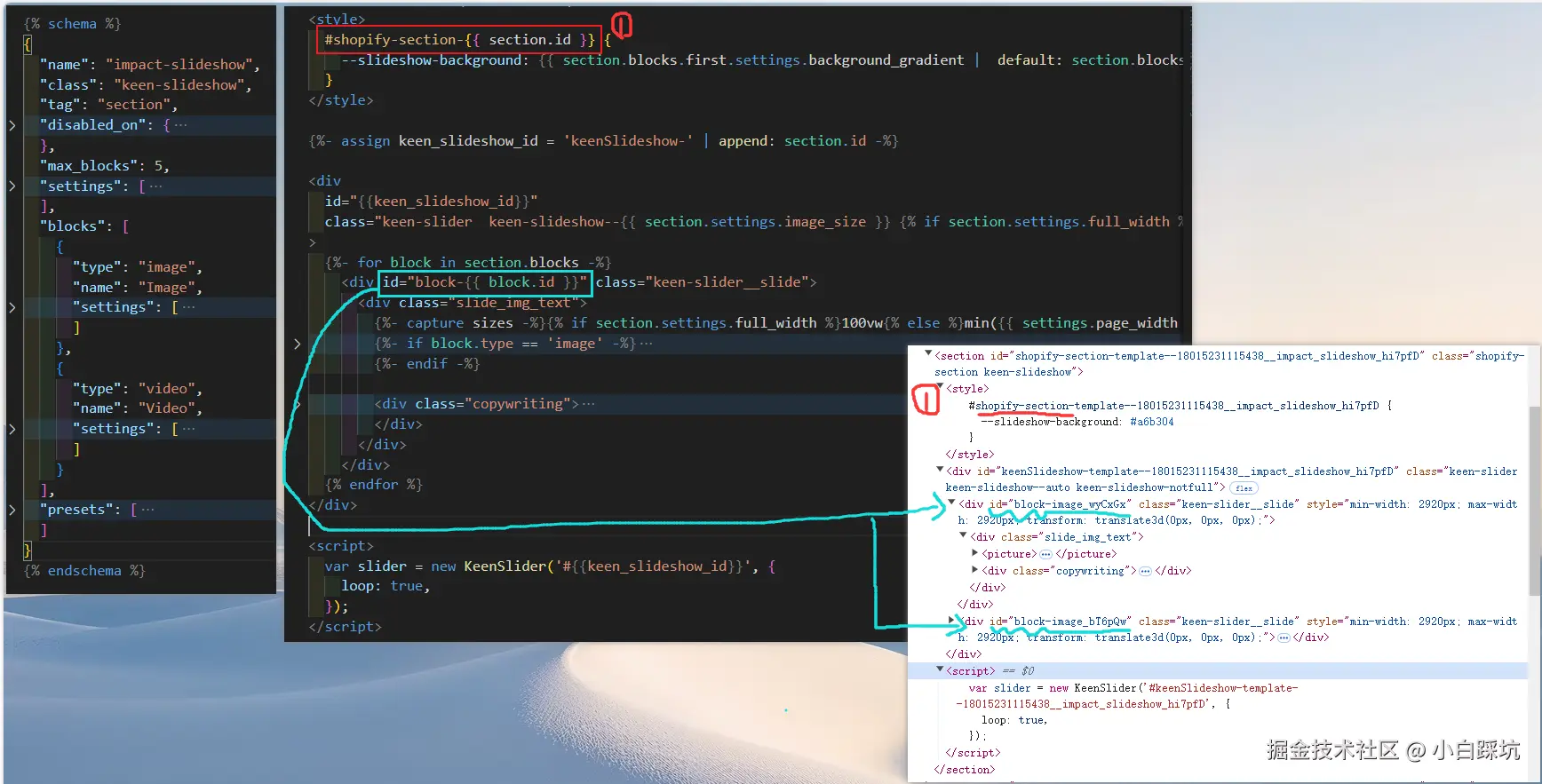Click the "name": "Image" line
Screen dimensions: 1542x784
(138, 288)
